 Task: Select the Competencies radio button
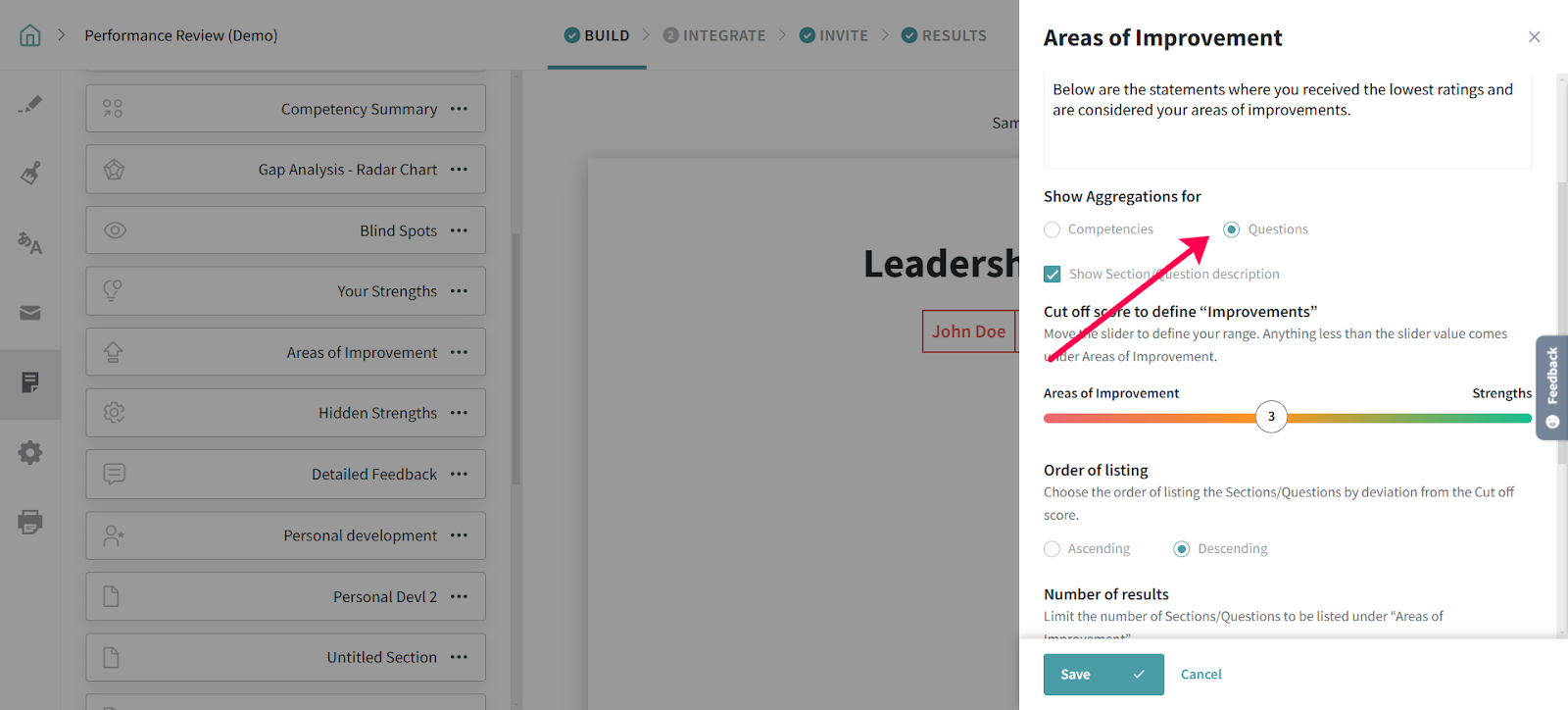pyautogui.click(x=1053, y=229)
